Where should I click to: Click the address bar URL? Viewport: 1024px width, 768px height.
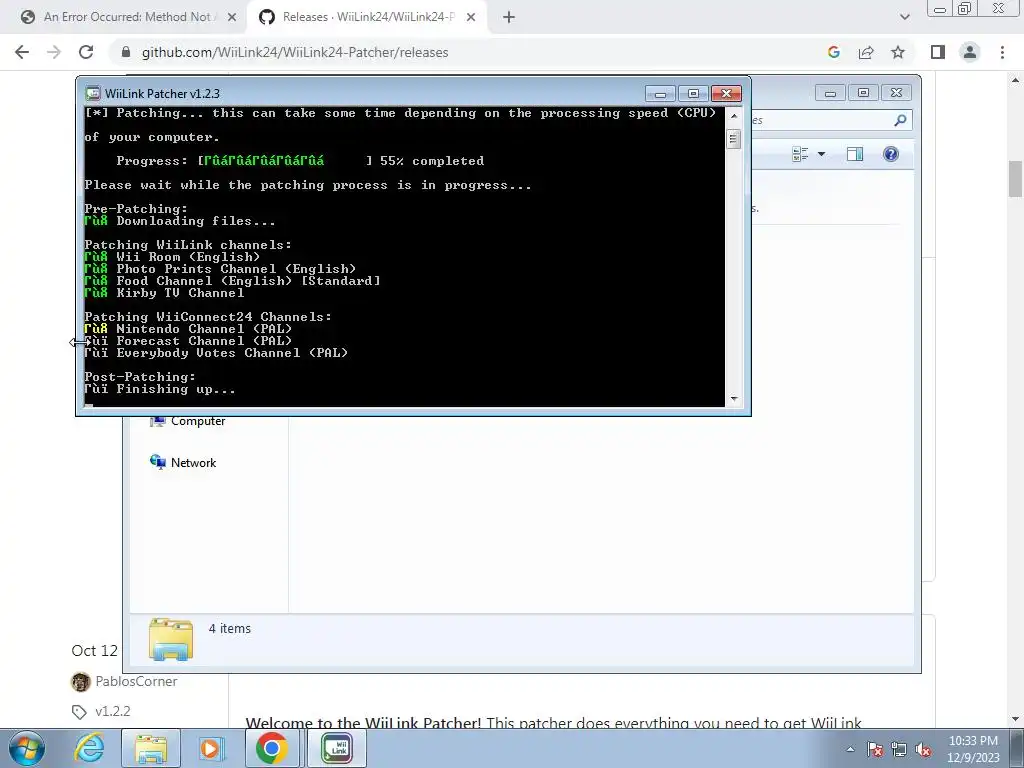295,52
